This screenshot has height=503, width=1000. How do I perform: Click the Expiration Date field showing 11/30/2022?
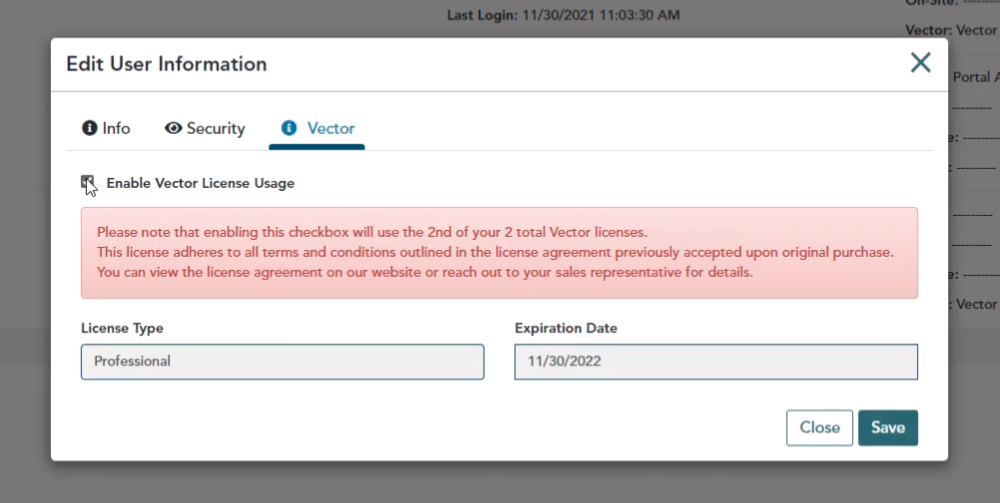click(716, 361)
